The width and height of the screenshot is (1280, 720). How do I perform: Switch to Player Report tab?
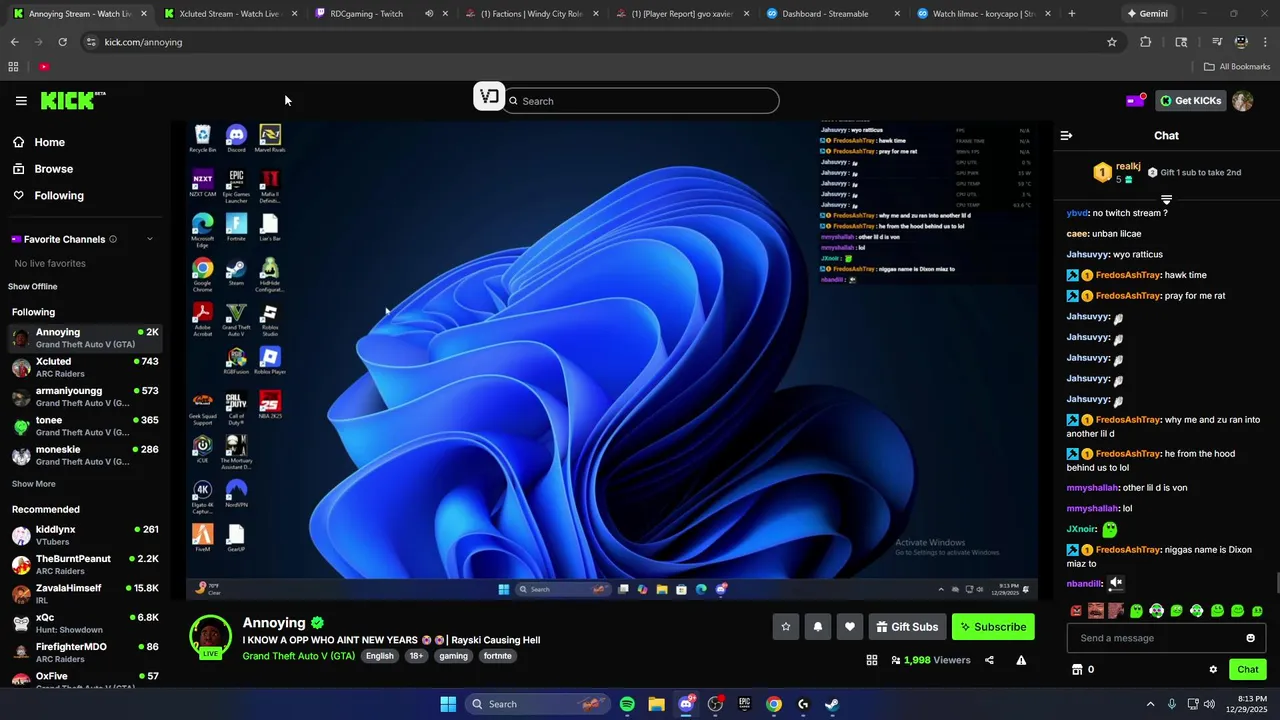682,14
